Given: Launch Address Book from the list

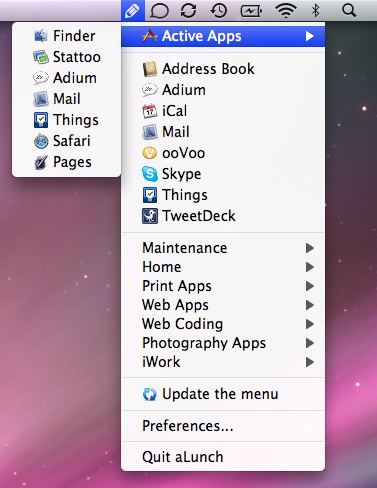Looking at the screenshot, I should (223, 69).
